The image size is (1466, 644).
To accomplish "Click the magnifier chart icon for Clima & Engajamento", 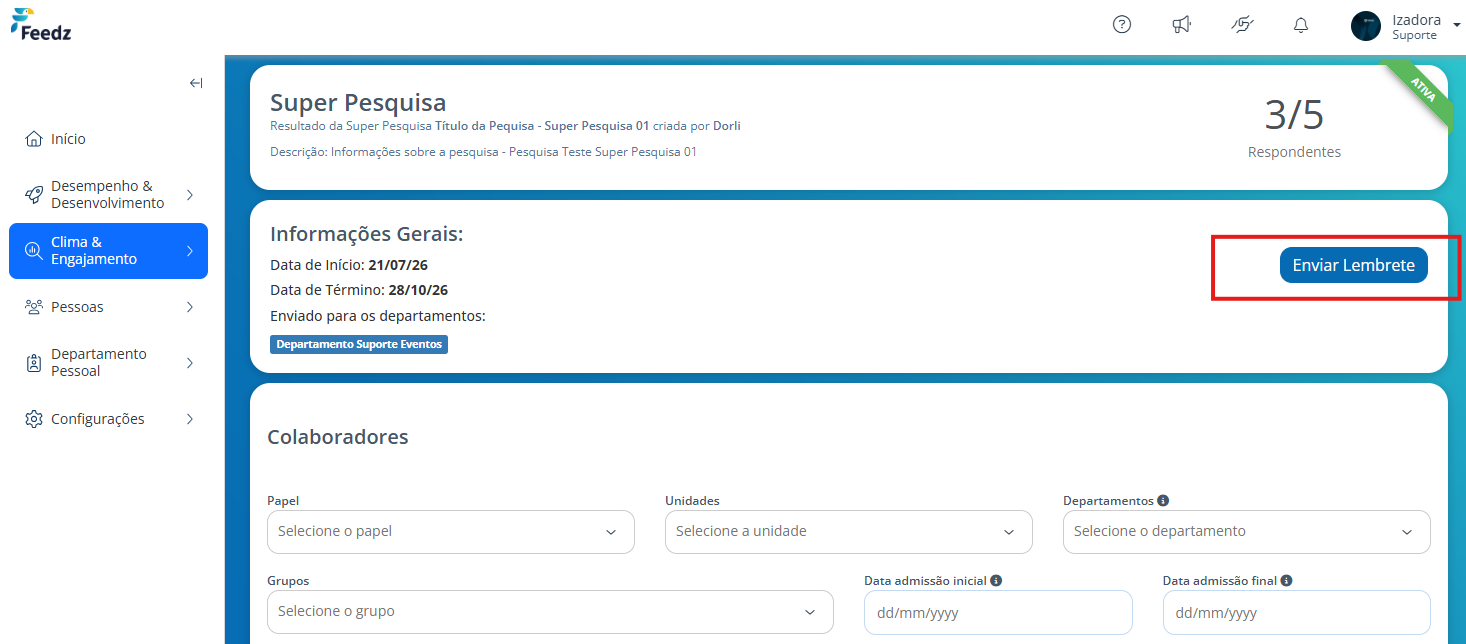I will tap(34, 251).
